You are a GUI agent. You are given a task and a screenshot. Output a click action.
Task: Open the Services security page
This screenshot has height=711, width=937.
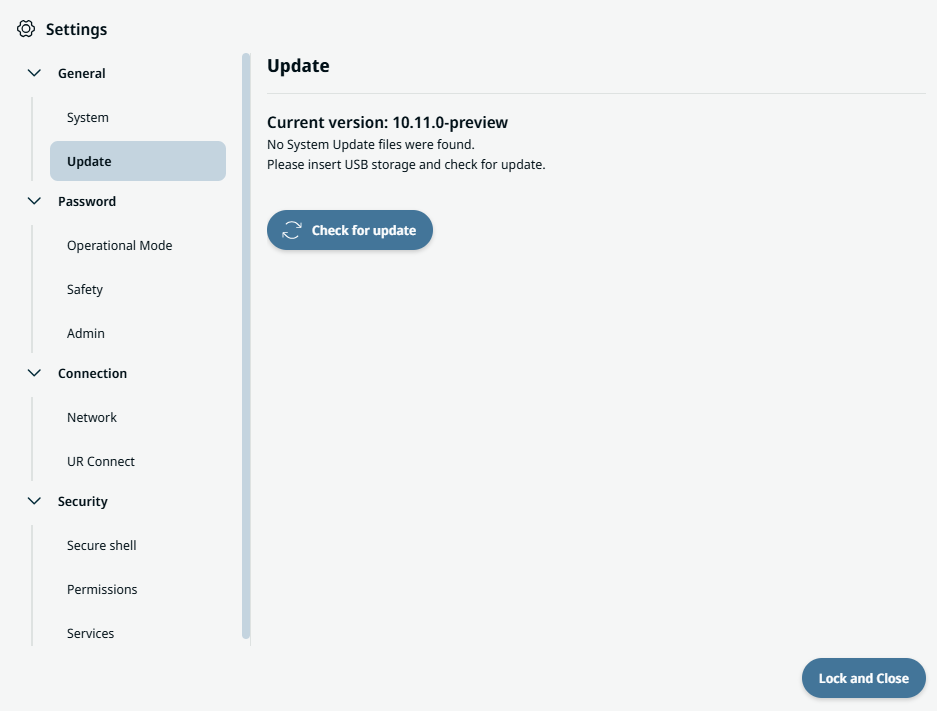(91, 633)
